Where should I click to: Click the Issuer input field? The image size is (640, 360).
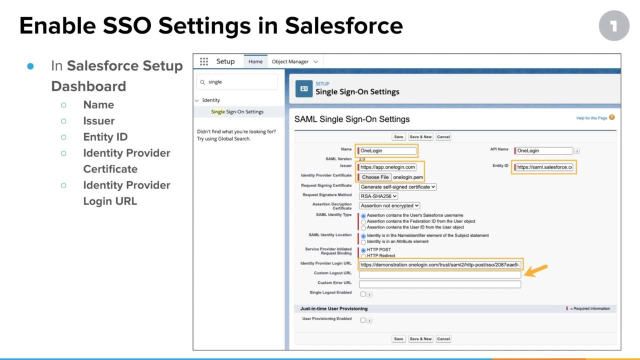pyautogui.click(x=387, y=167)
